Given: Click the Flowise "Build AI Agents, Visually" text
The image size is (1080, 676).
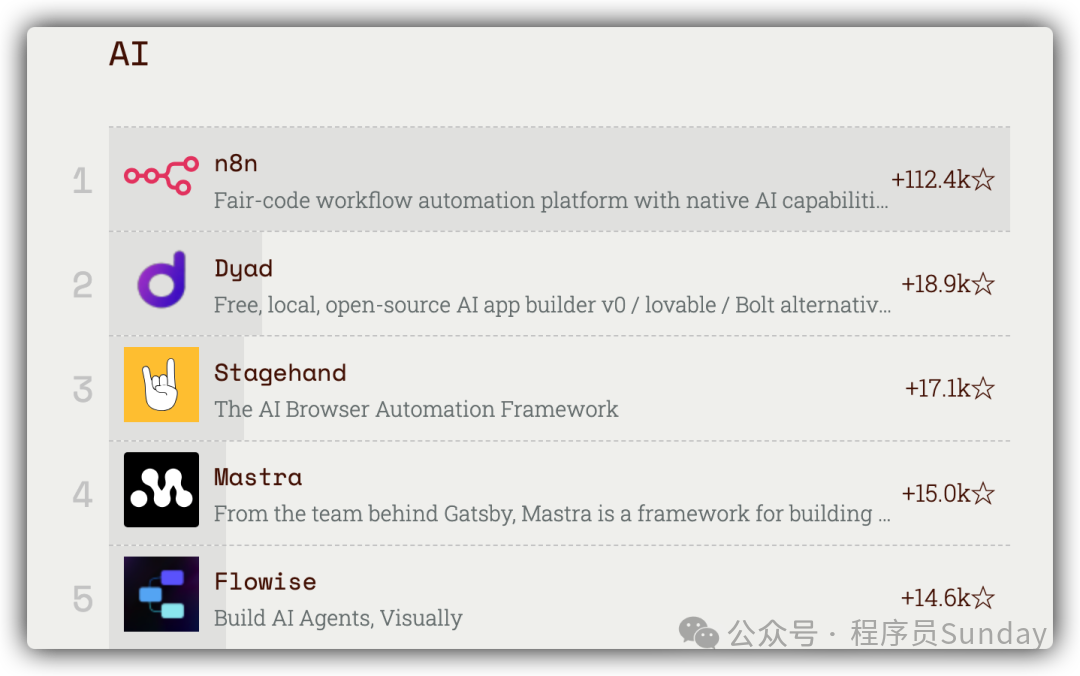Looking at the screenshot, I should coord(338,618).
